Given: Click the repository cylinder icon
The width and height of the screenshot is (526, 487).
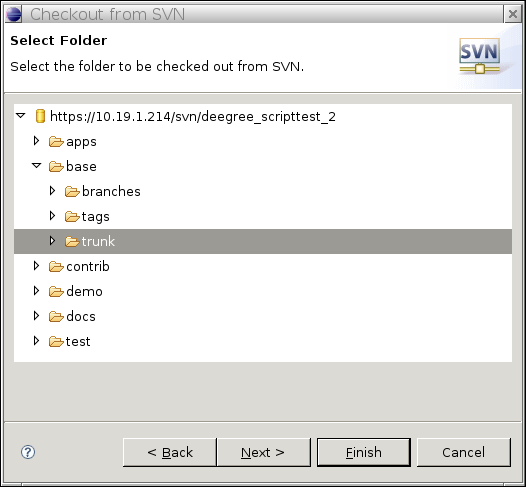Looking at the screenshot, I should (x=40, y=116).
